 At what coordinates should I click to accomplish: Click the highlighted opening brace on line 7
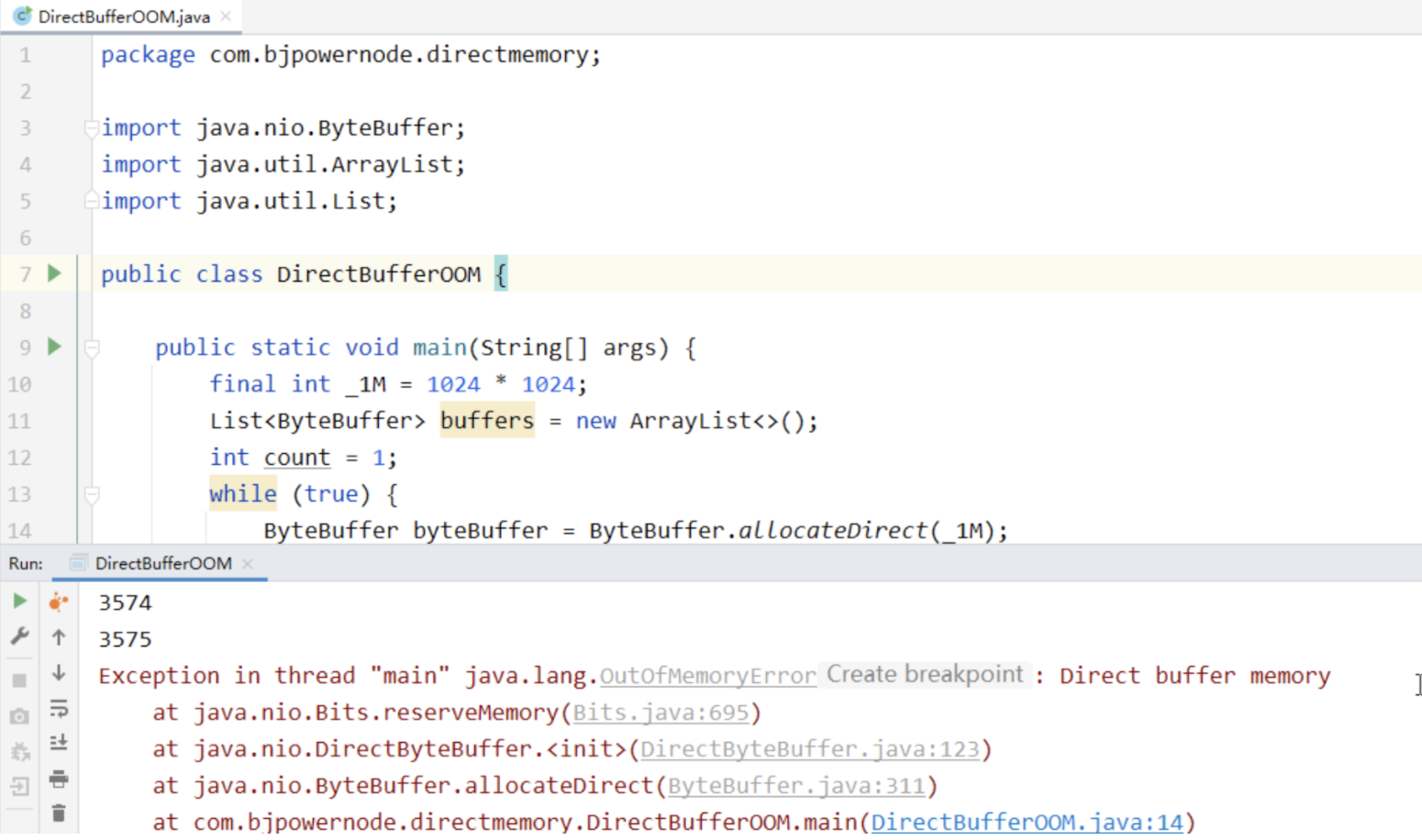(x=501, y=273)
